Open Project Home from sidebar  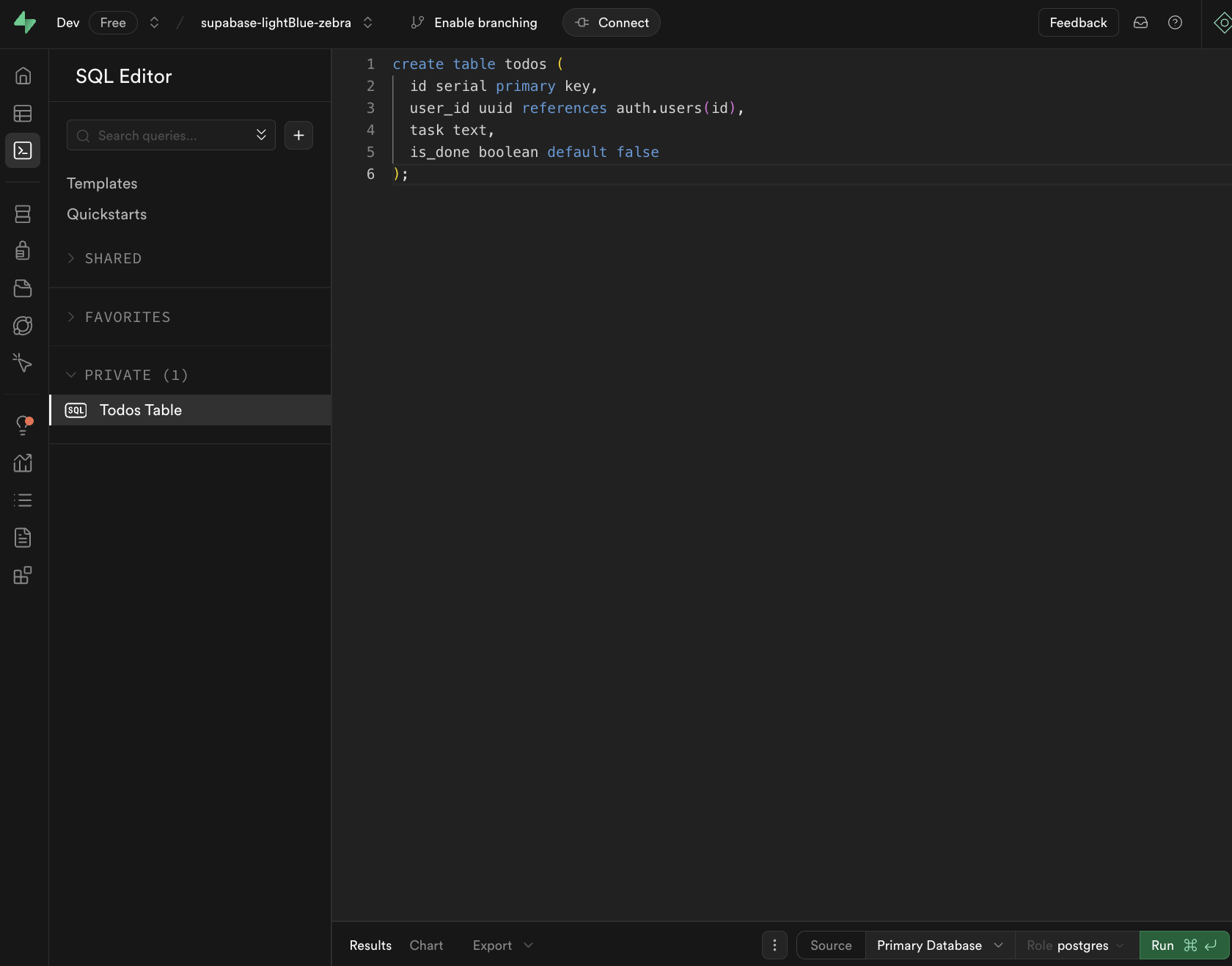click(x=23, y=76)
